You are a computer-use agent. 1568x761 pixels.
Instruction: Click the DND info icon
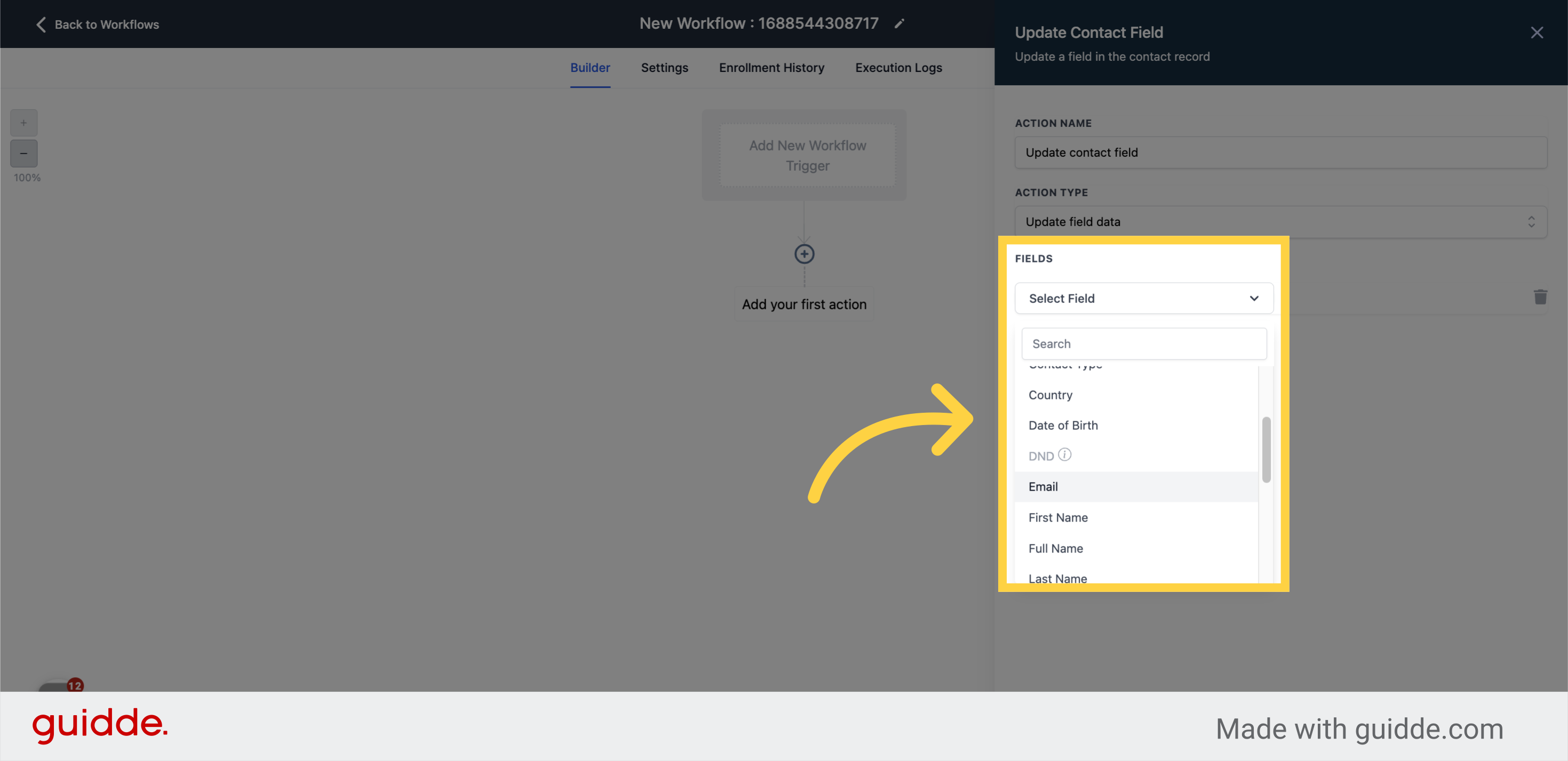1064,455
